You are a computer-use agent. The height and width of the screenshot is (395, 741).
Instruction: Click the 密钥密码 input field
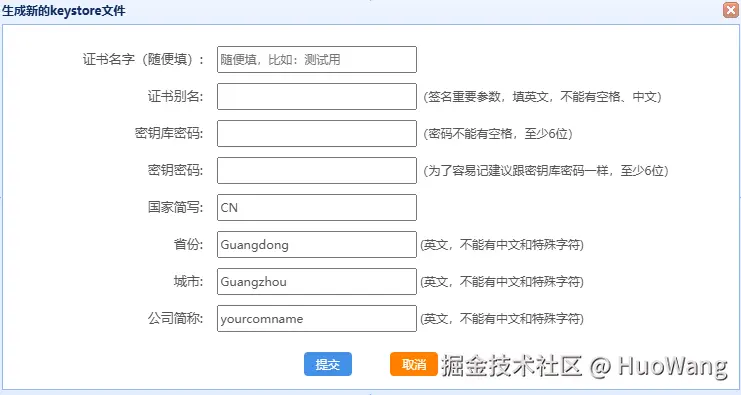click(317, 170)
